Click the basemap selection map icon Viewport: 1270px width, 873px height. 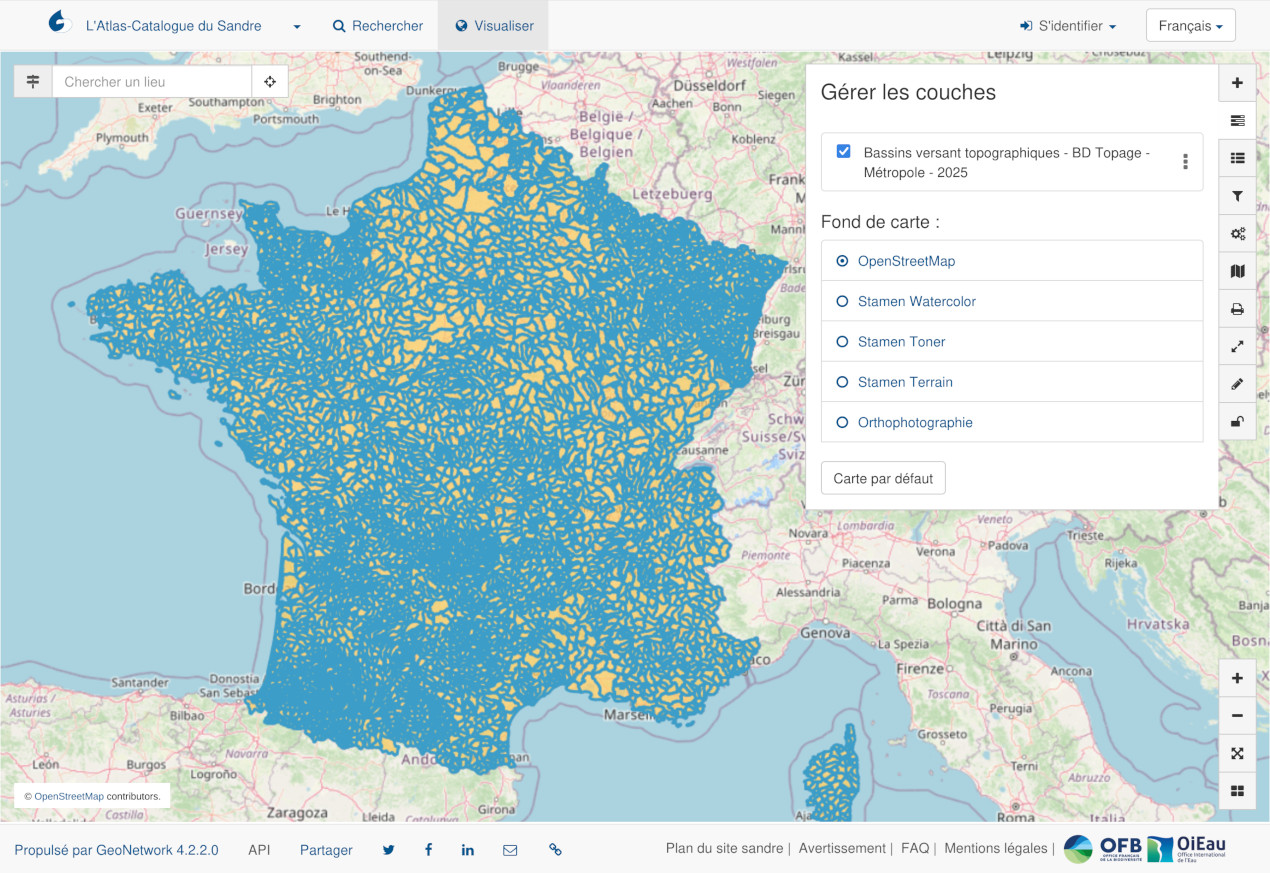[x=1237, y=271]
